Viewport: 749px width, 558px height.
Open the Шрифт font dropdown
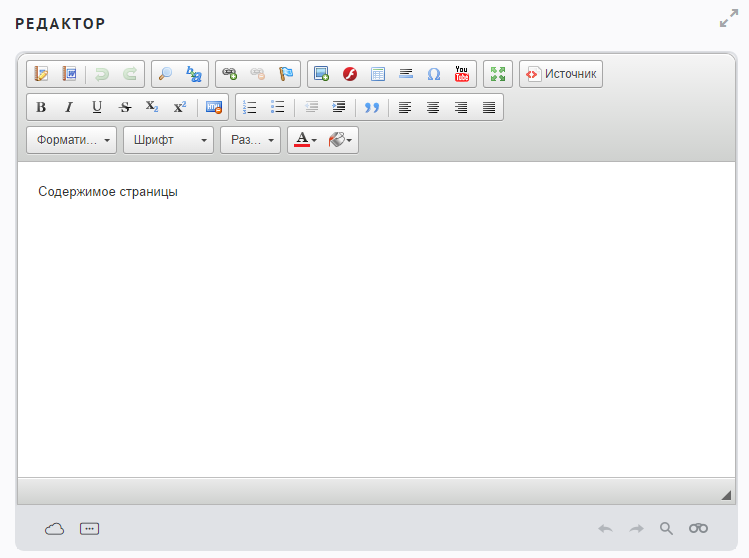pos(168,141)
